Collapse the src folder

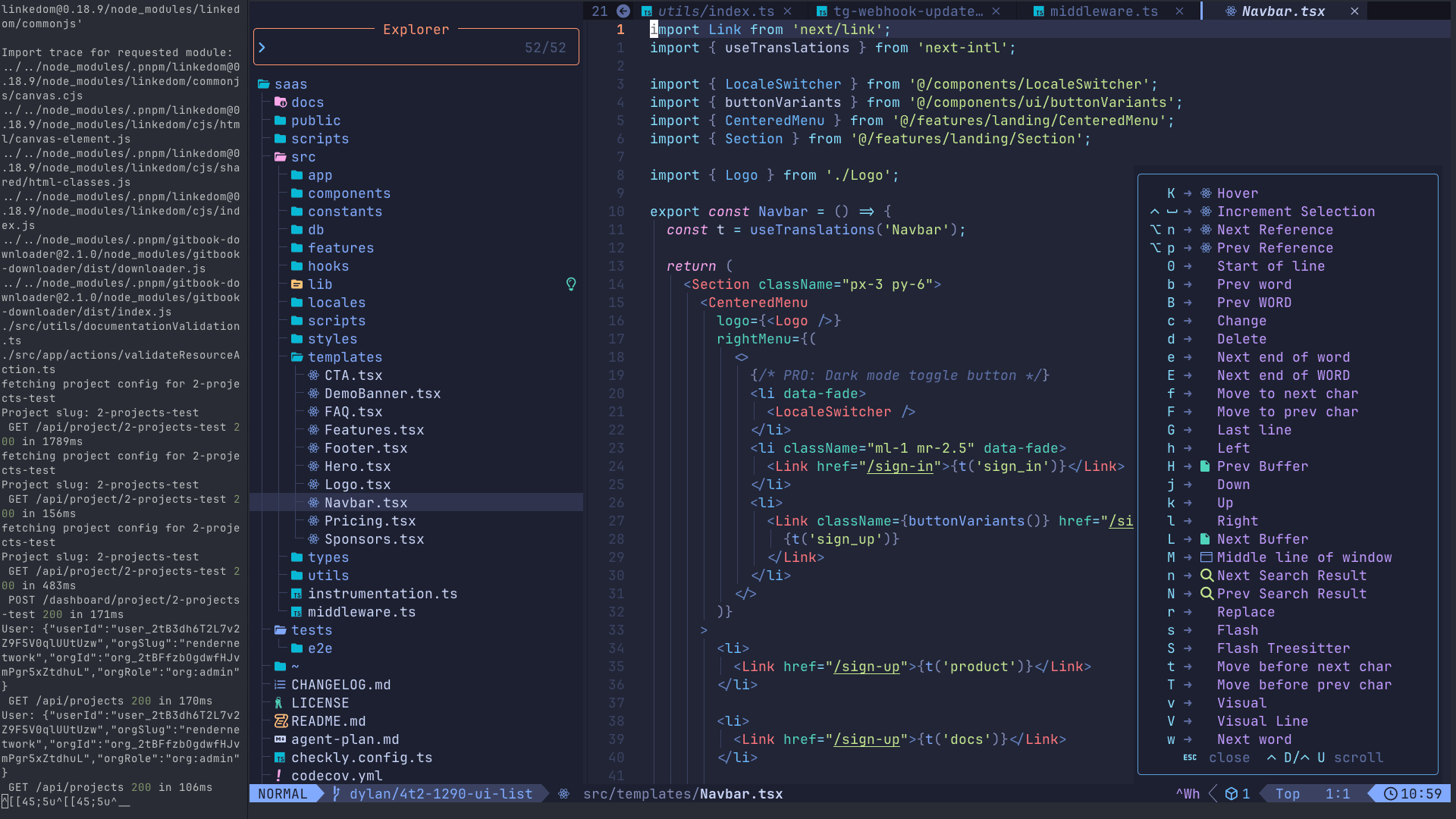(x=281, y=157)
